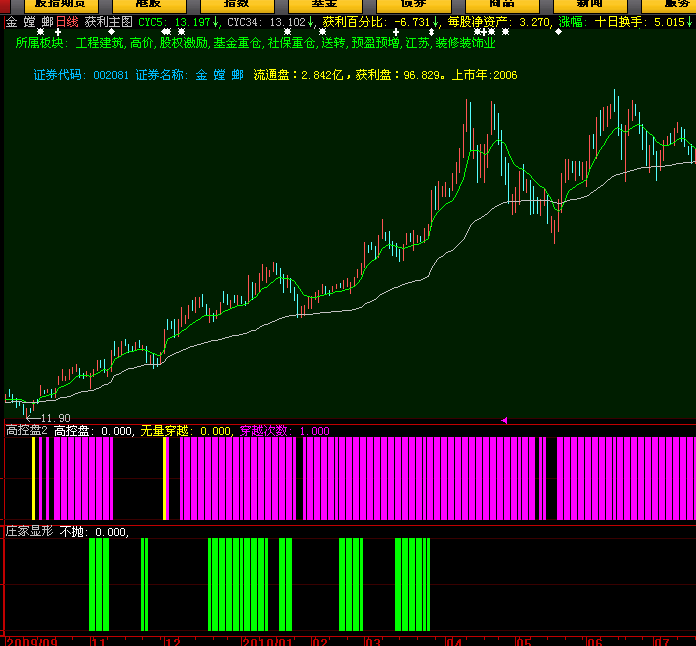Click the double-arrow marker below CYC5 label
Image resolution: width=696 pixels, height=646 pixels.
(x=166, y=32)
